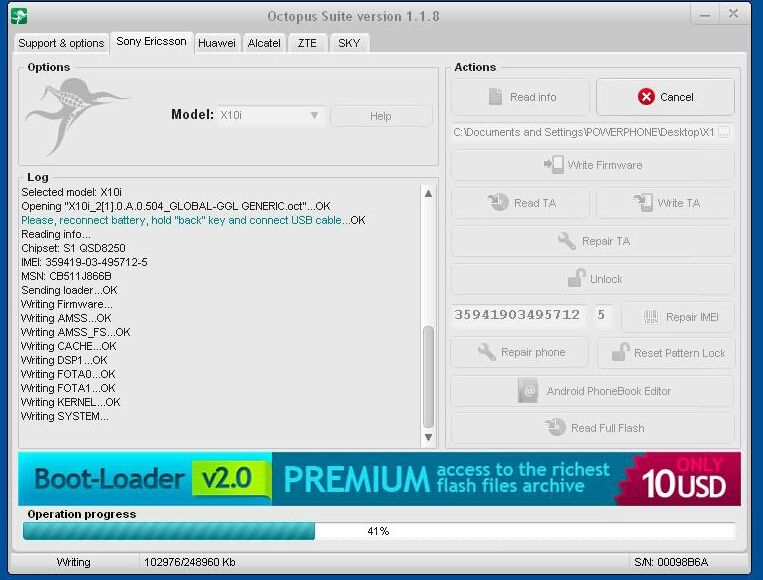763x580 pixels.
Task: Select the Alcatel tab
Action: 264,43
